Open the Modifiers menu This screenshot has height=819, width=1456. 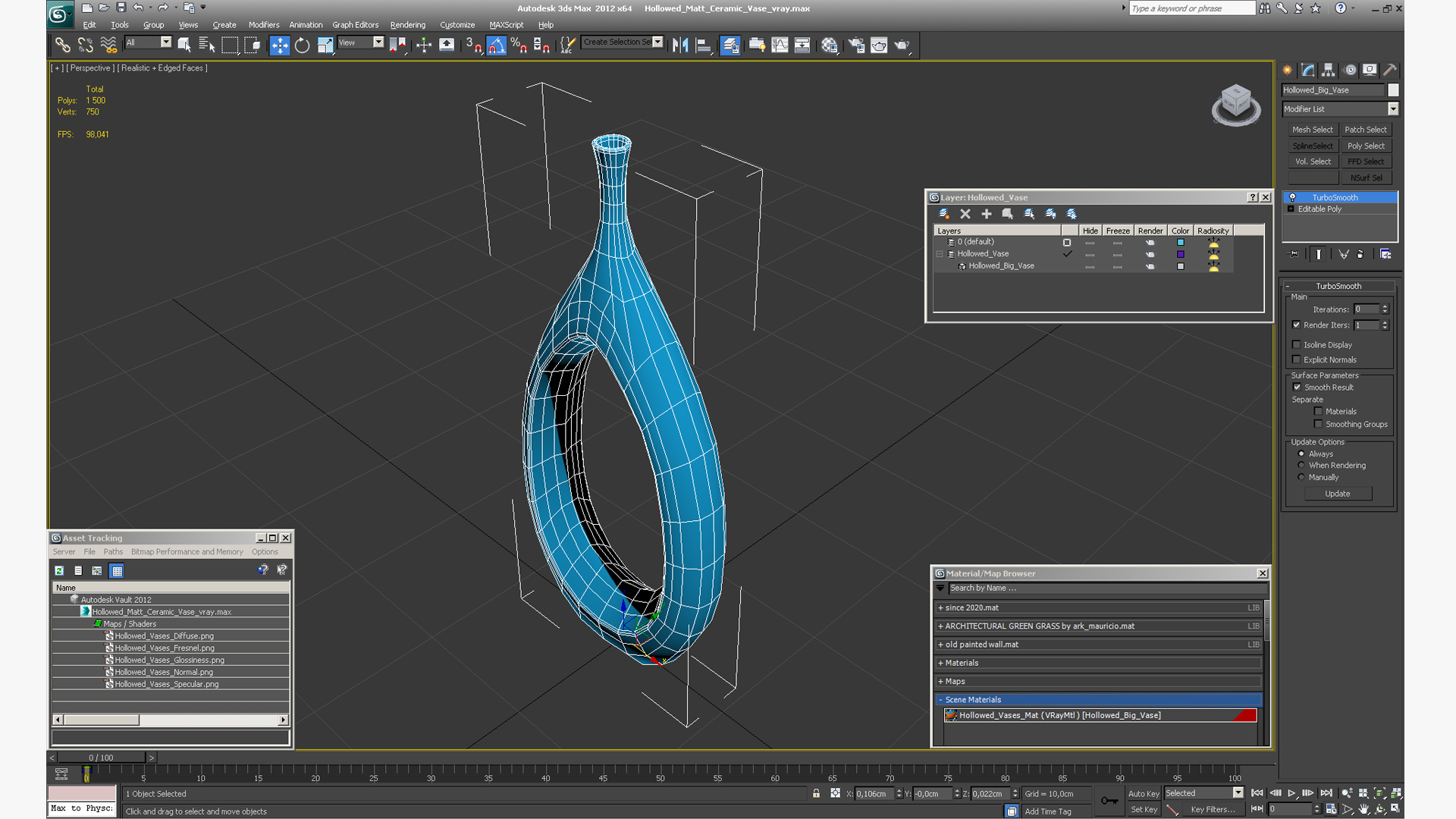263,25
